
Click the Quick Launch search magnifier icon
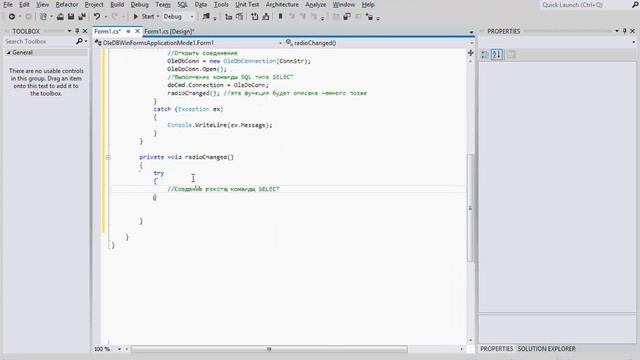[x=635, y=5]
